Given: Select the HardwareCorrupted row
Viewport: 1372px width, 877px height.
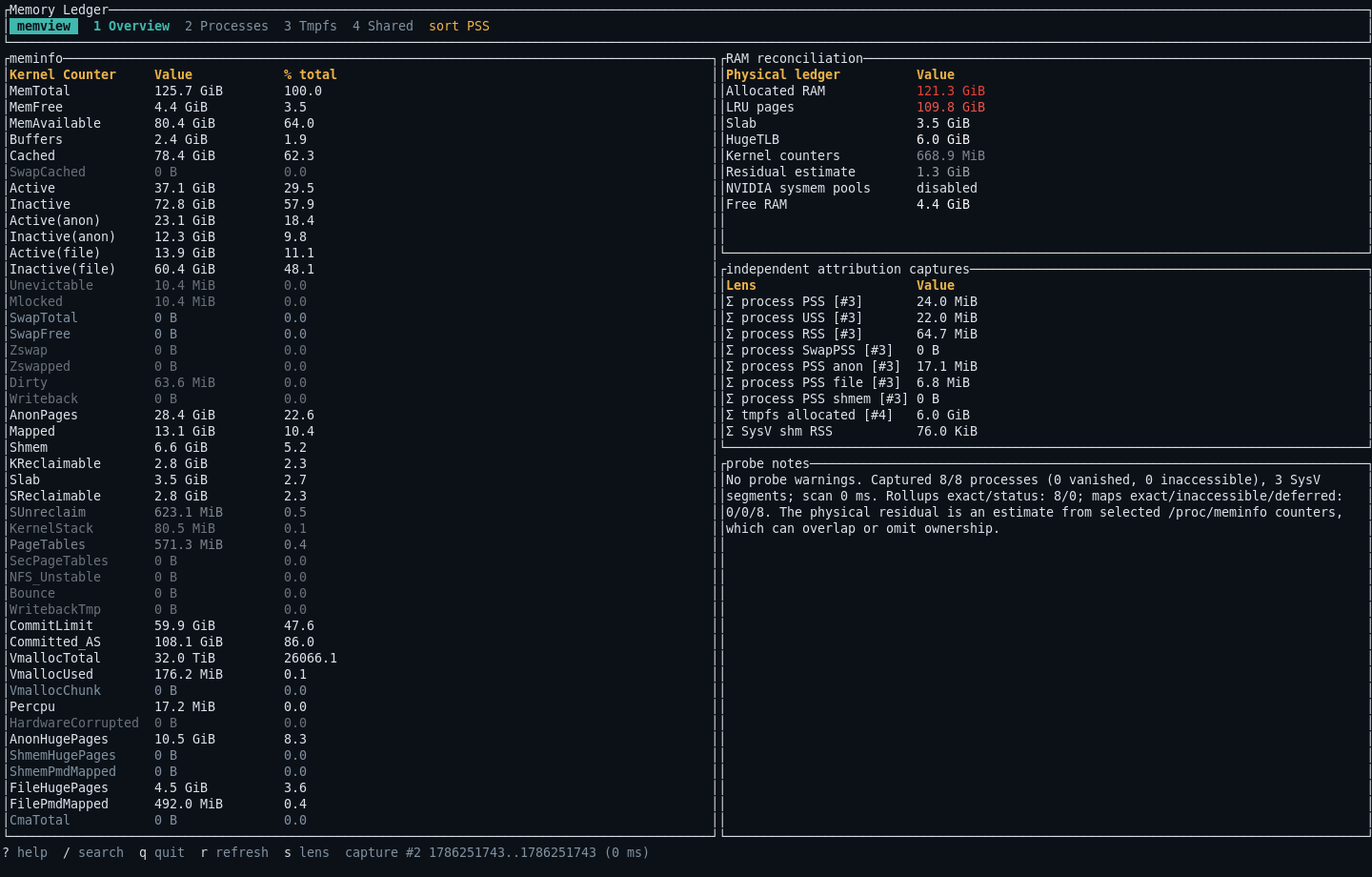Looking at the screenshot, I should pos(360,723).
